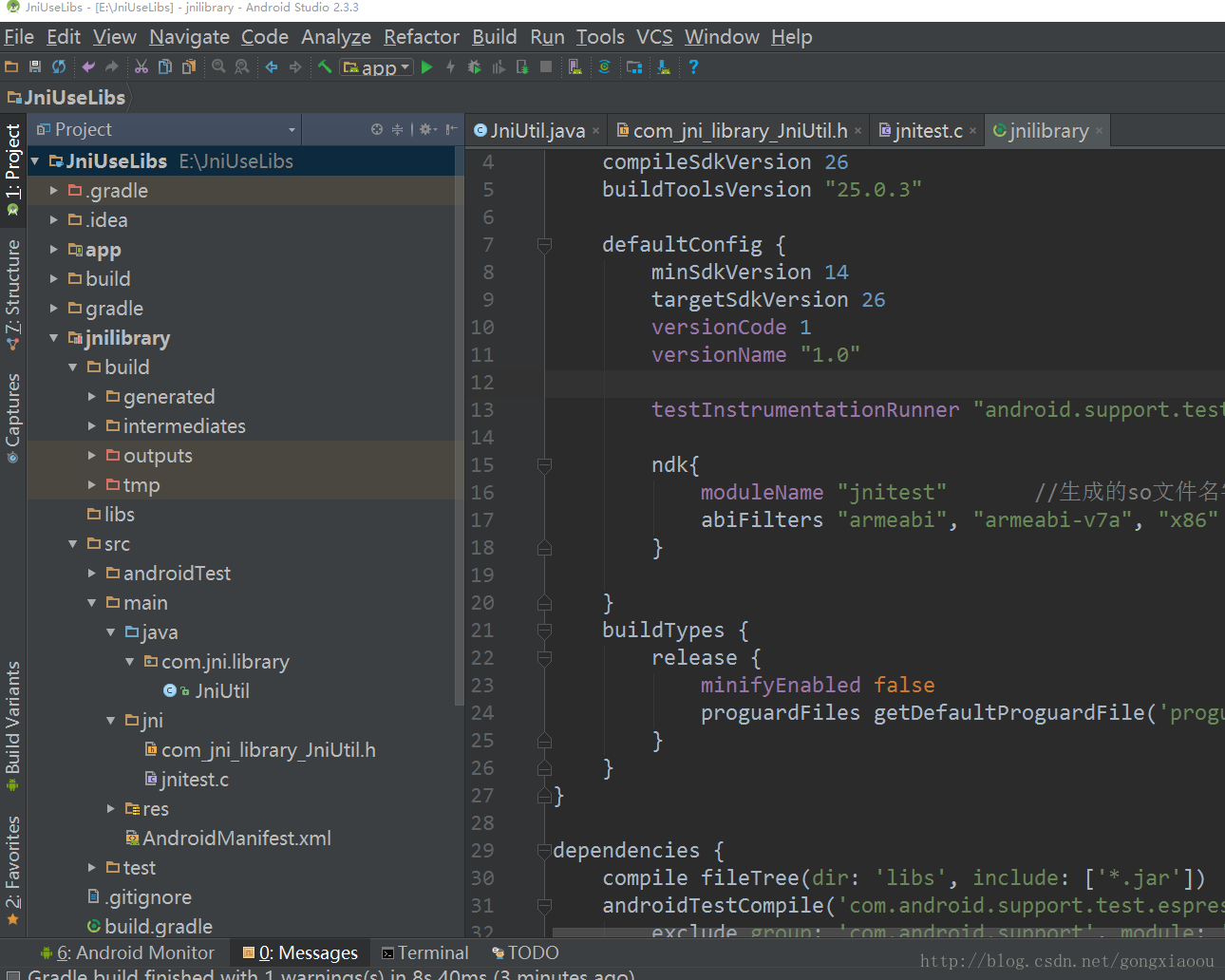
Task: Expand the res folder arrow
Action: (111, 809)
